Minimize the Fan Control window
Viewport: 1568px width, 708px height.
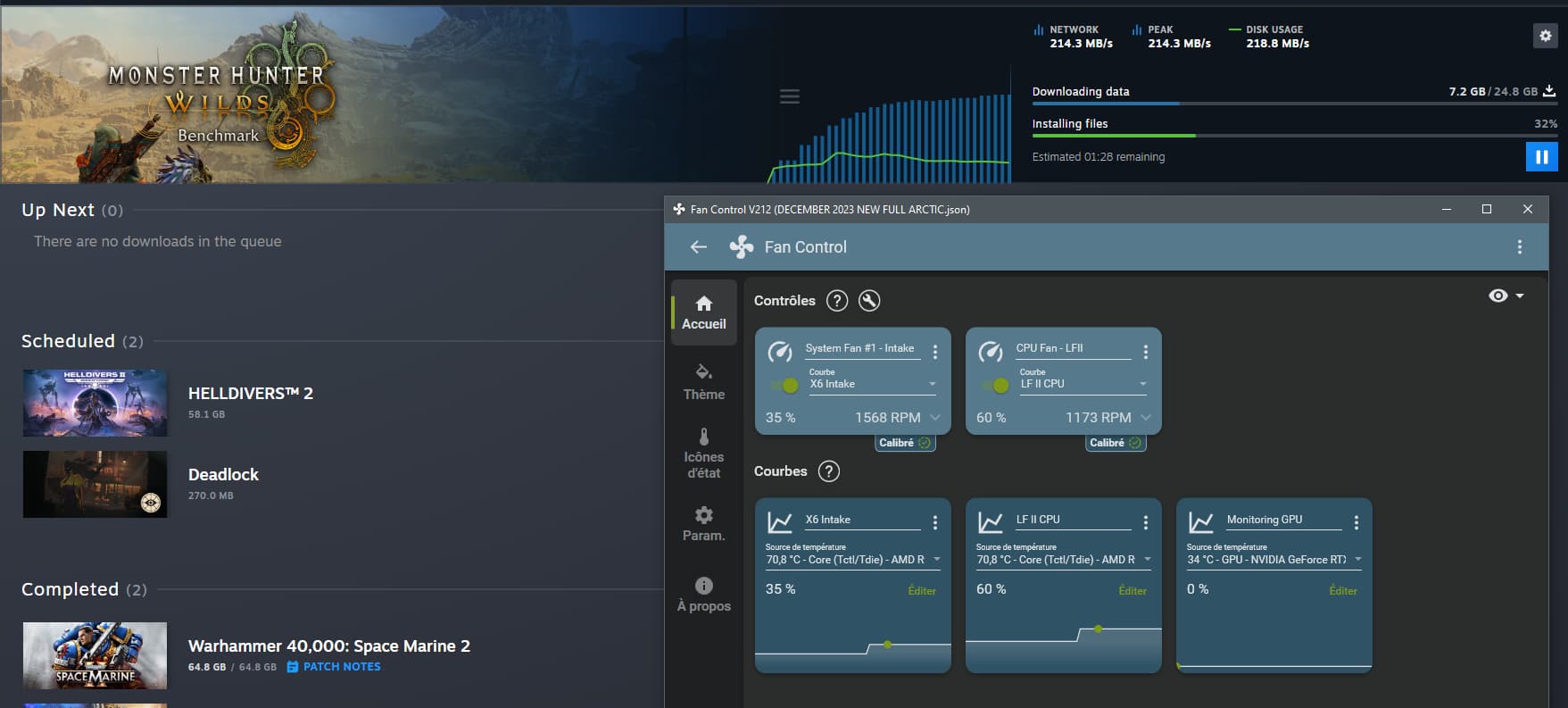pyautogui.click(x=1447, y=209)
